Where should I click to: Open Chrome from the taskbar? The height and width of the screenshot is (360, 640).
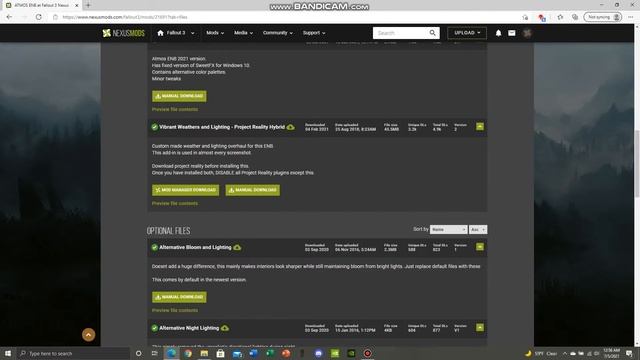coord(188,353)
